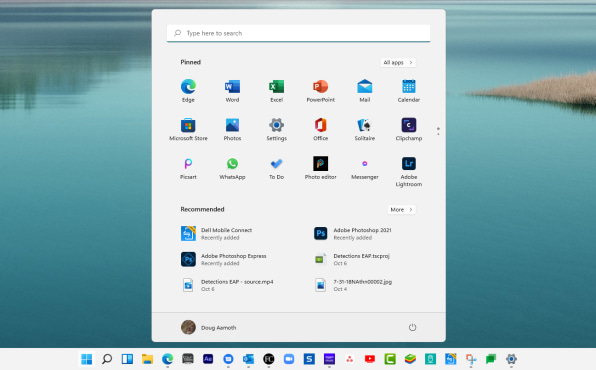Open the pinned To Do app
Image resolution: width=596 pixels, height=370 pixels.
[x=276, y=168]
